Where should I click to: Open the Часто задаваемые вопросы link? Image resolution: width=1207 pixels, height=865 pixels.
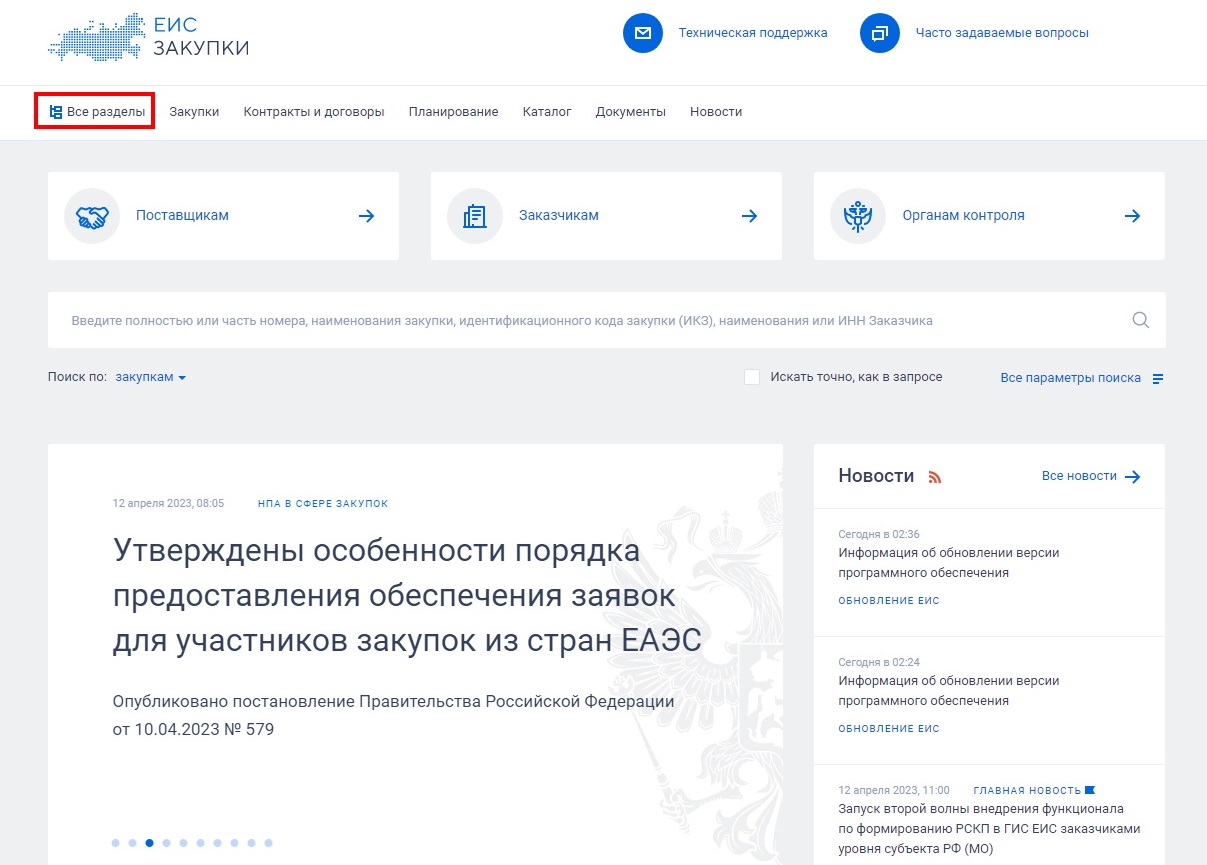(1002, 33)
